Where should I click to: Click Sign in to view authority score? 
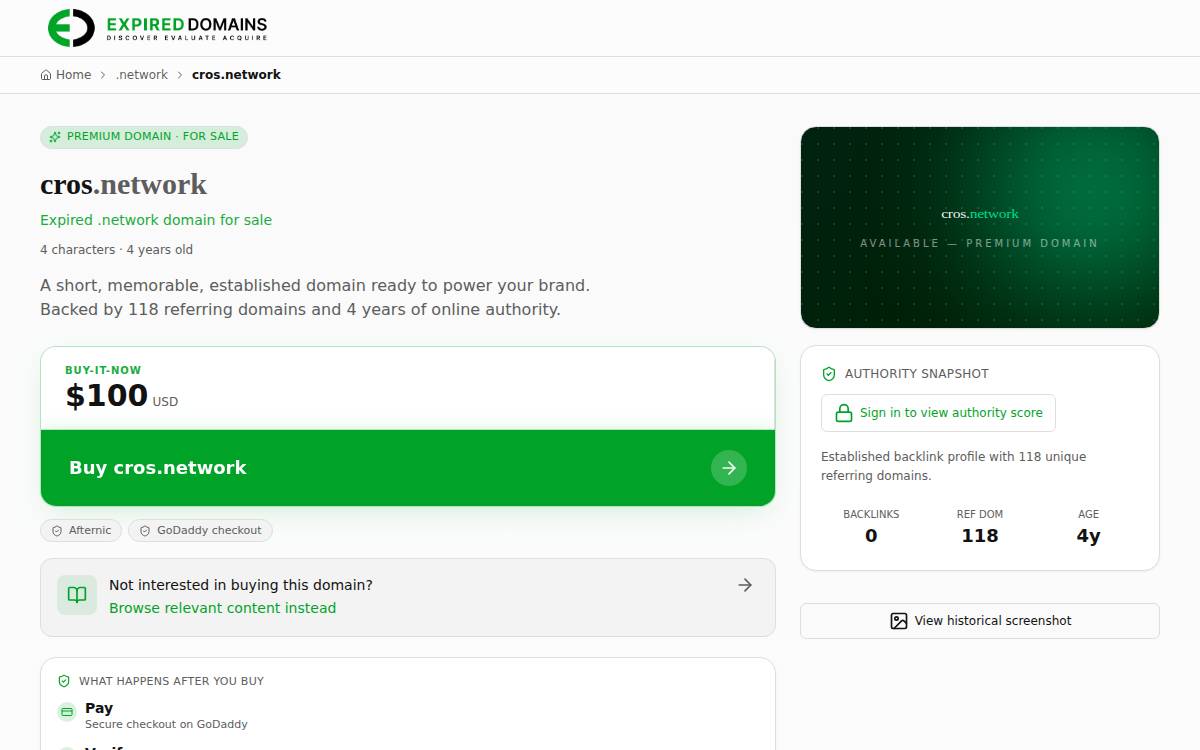(938, 413)
